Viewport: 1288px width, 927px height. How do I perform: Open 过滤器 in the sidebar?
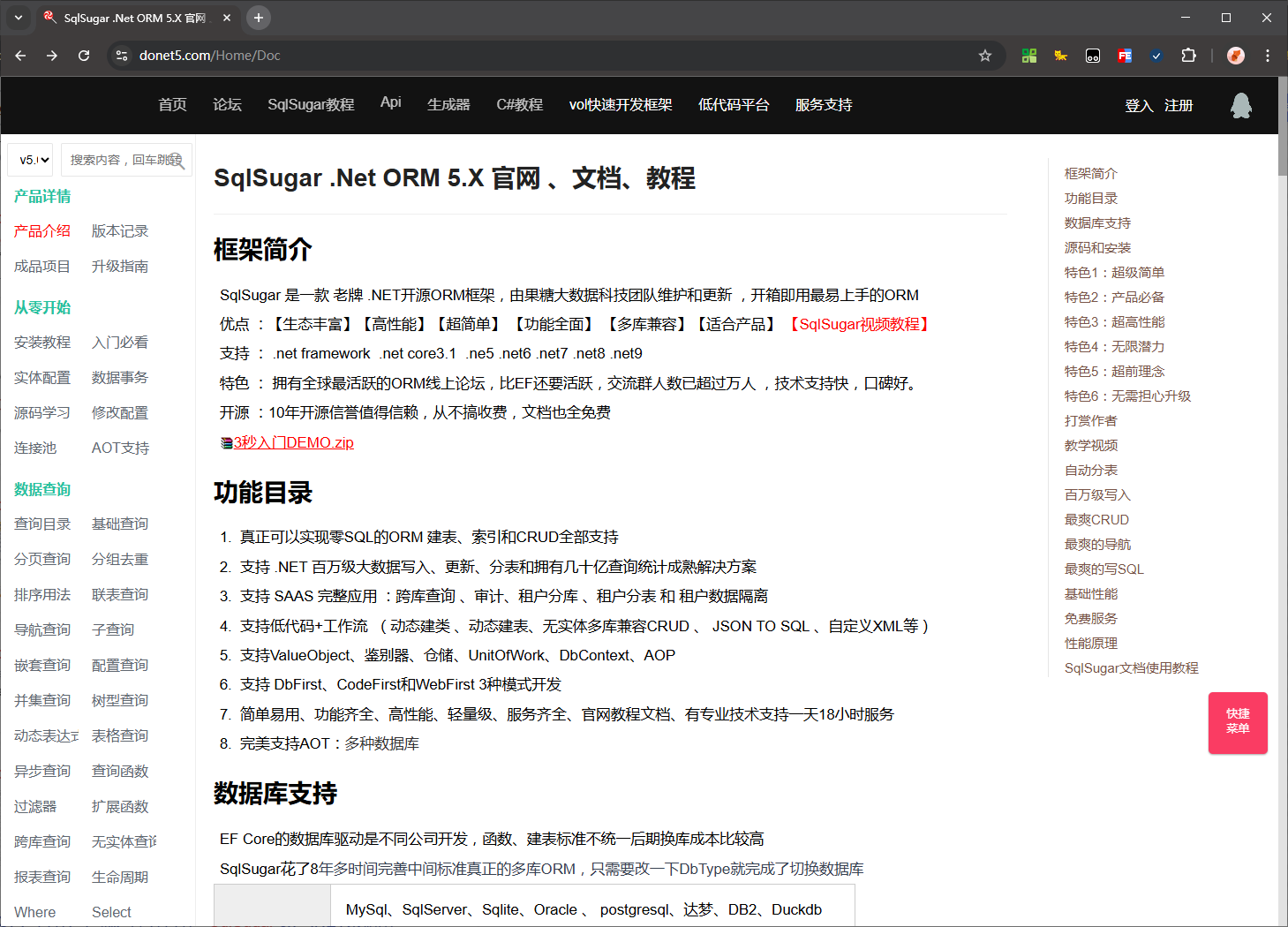[35, 807]
